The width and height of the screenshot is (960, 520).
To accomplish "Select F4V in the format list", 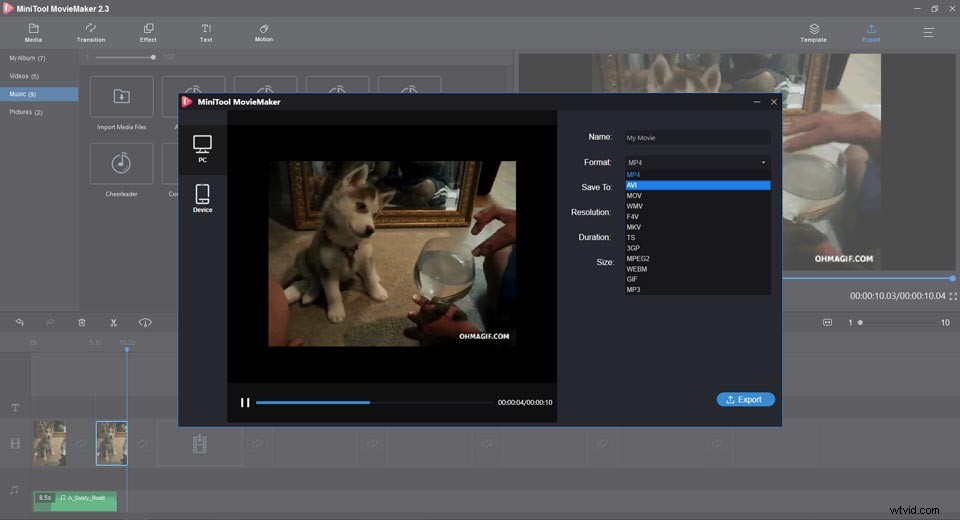I will click(x=697, y=216).
